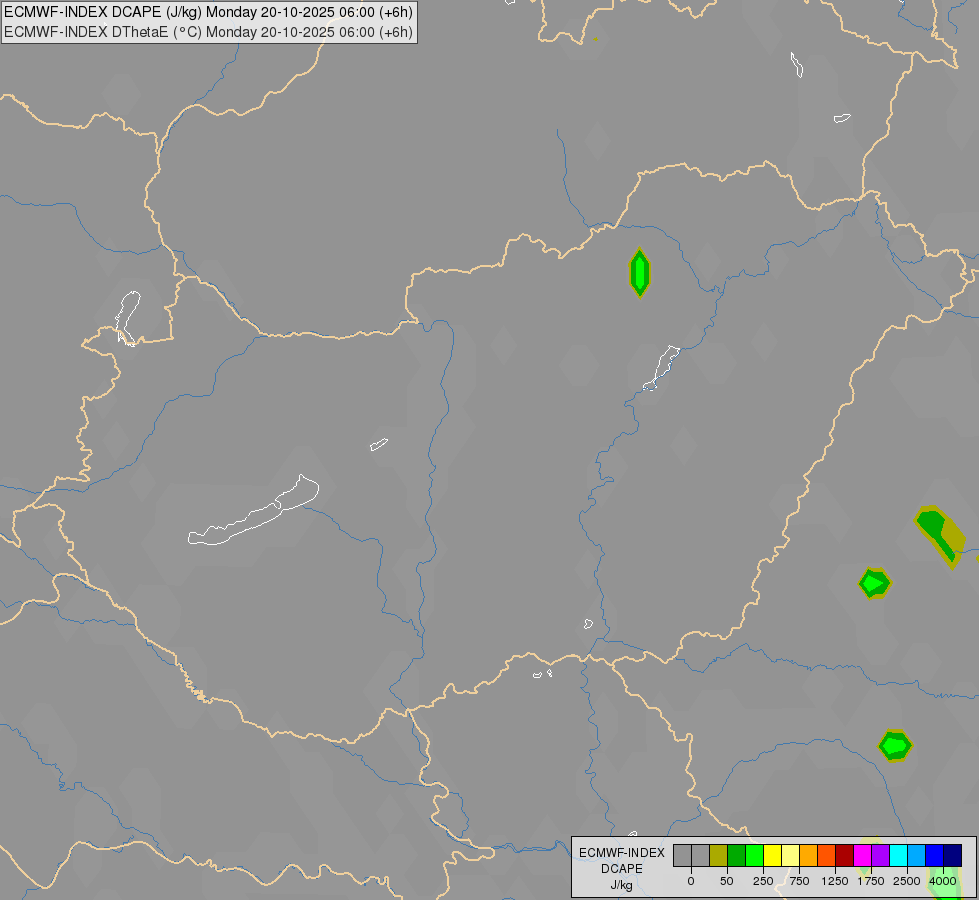The height and width of the screenshot is (900, 979).
Task: Click the elongated olive and green DCAPE patch
Action: [x=940, y=536]
